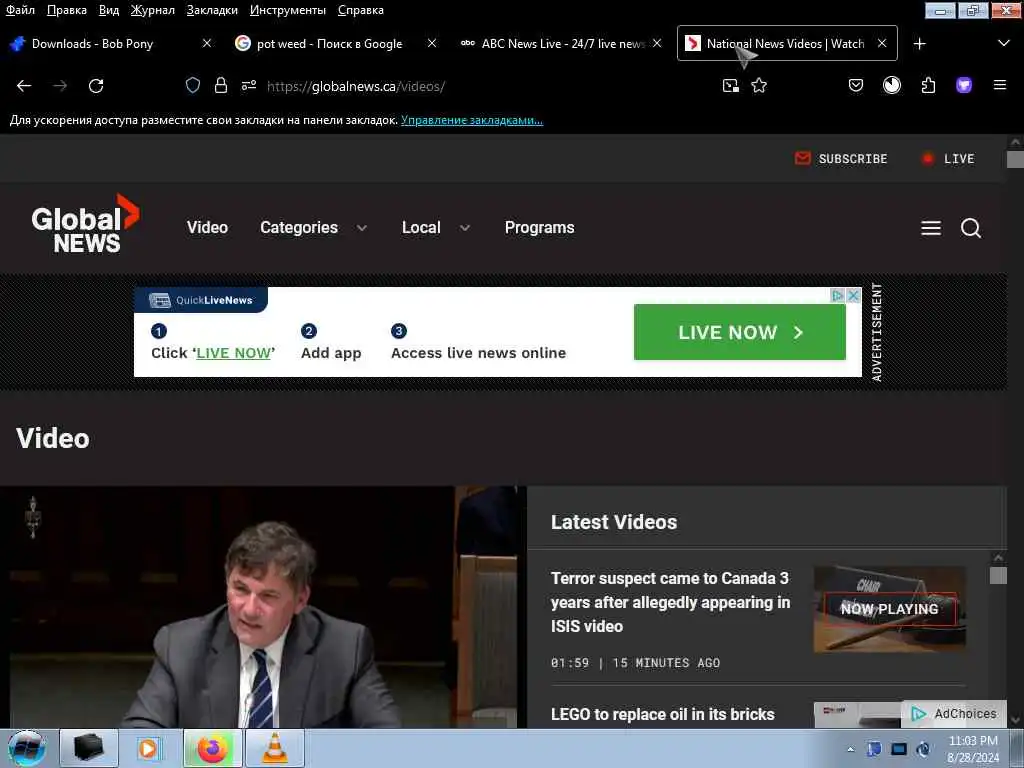Screen dimensions: 1024x768
Task: Click the QuickLiveNews ad logo
Action: (201, 300)
